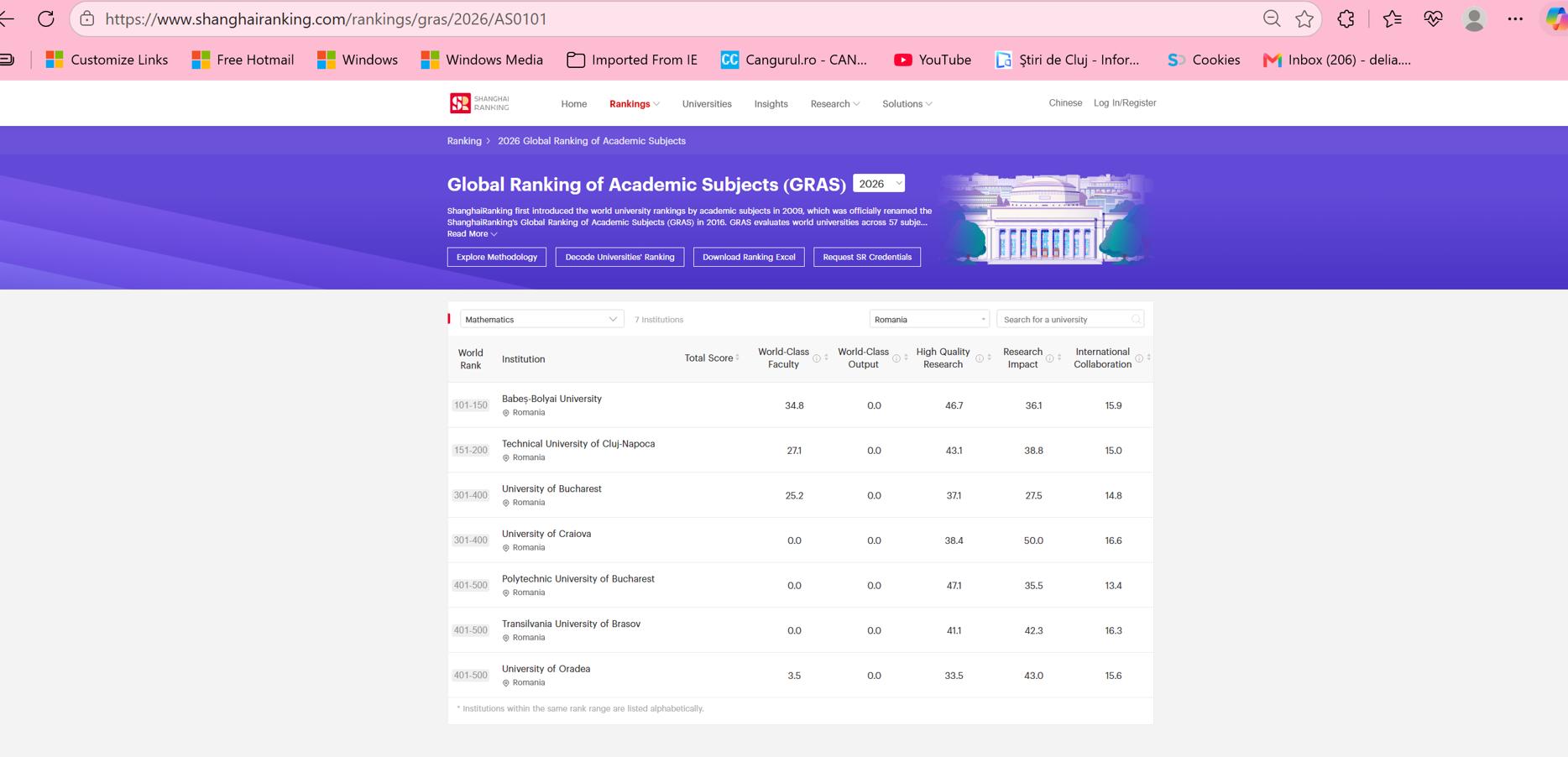Expand the Rankings menu
The image size is (1568, 757).
[x=634, y=104]
